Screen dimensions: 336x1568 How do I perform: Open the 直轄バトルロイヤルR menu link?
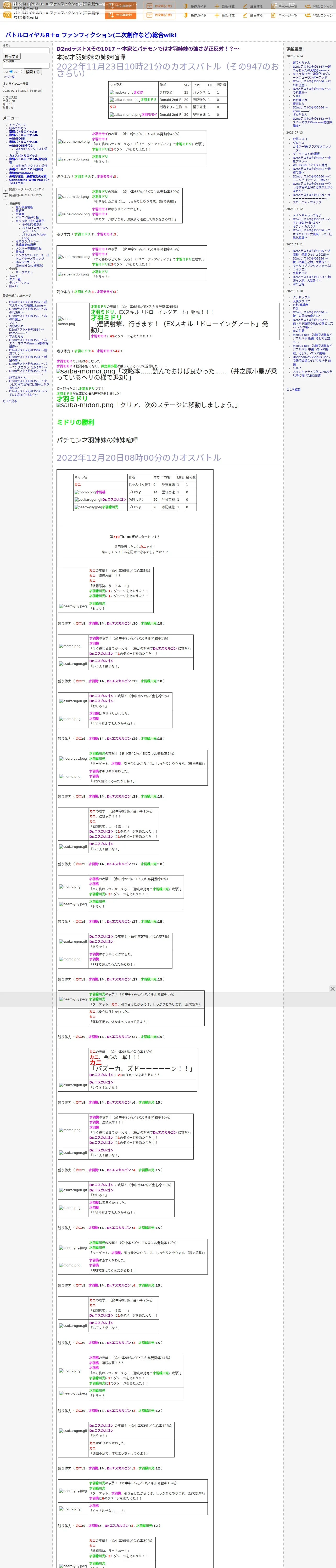tap(23, 131)
